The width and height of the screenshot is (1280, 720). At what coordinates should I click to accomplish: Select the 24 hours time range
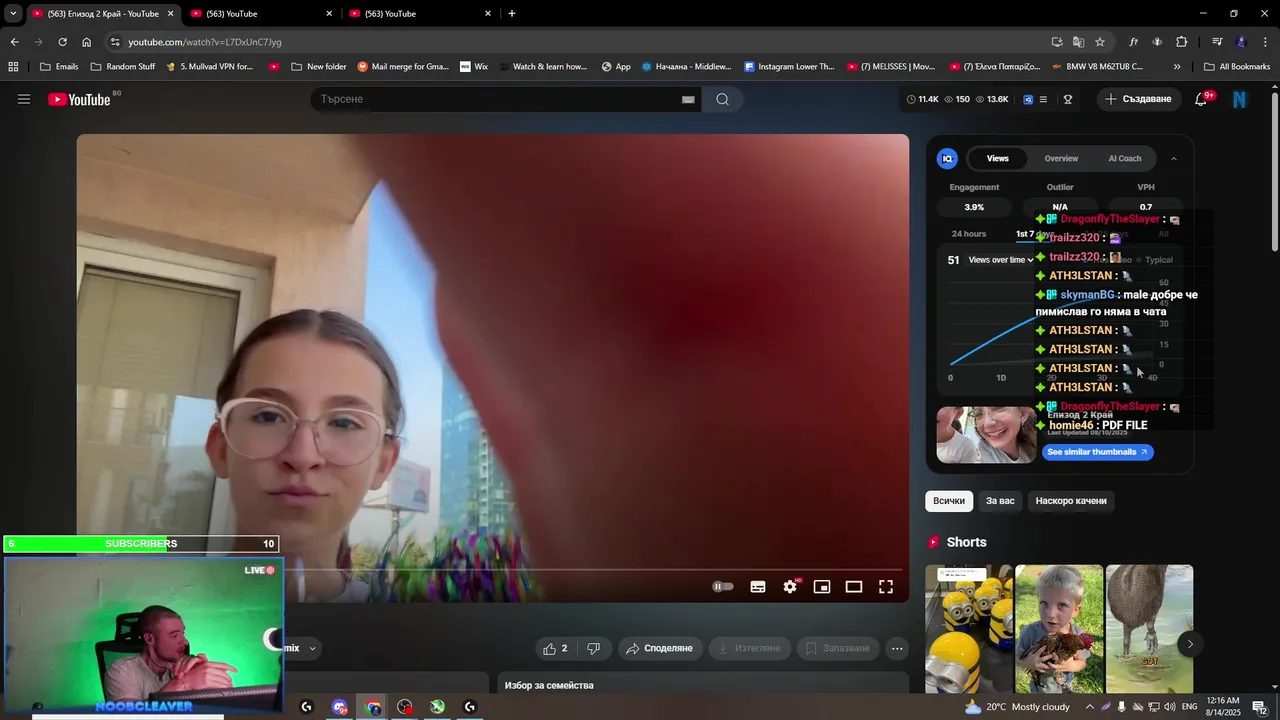969,234
